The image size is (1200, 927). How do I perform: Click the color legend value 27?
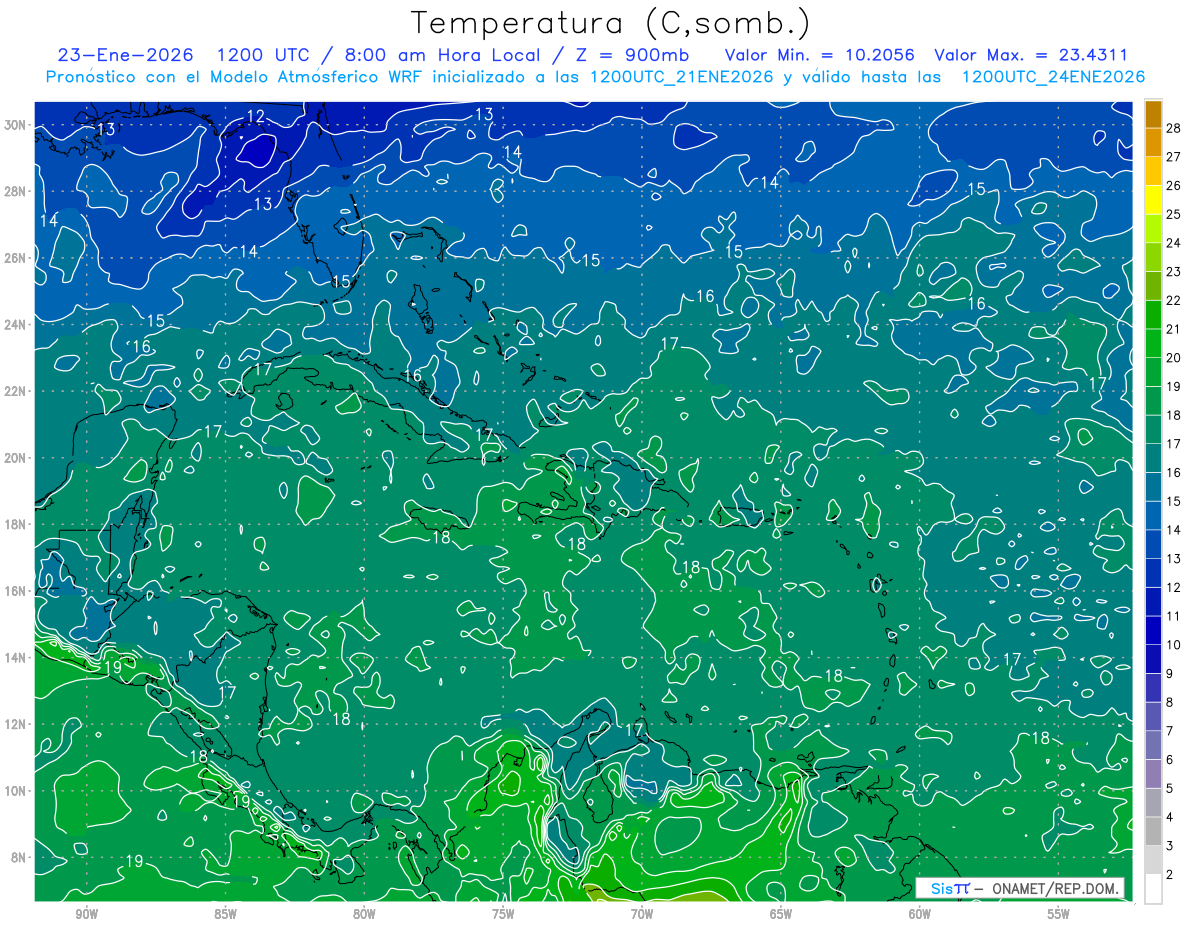[x=1174, y=156]
